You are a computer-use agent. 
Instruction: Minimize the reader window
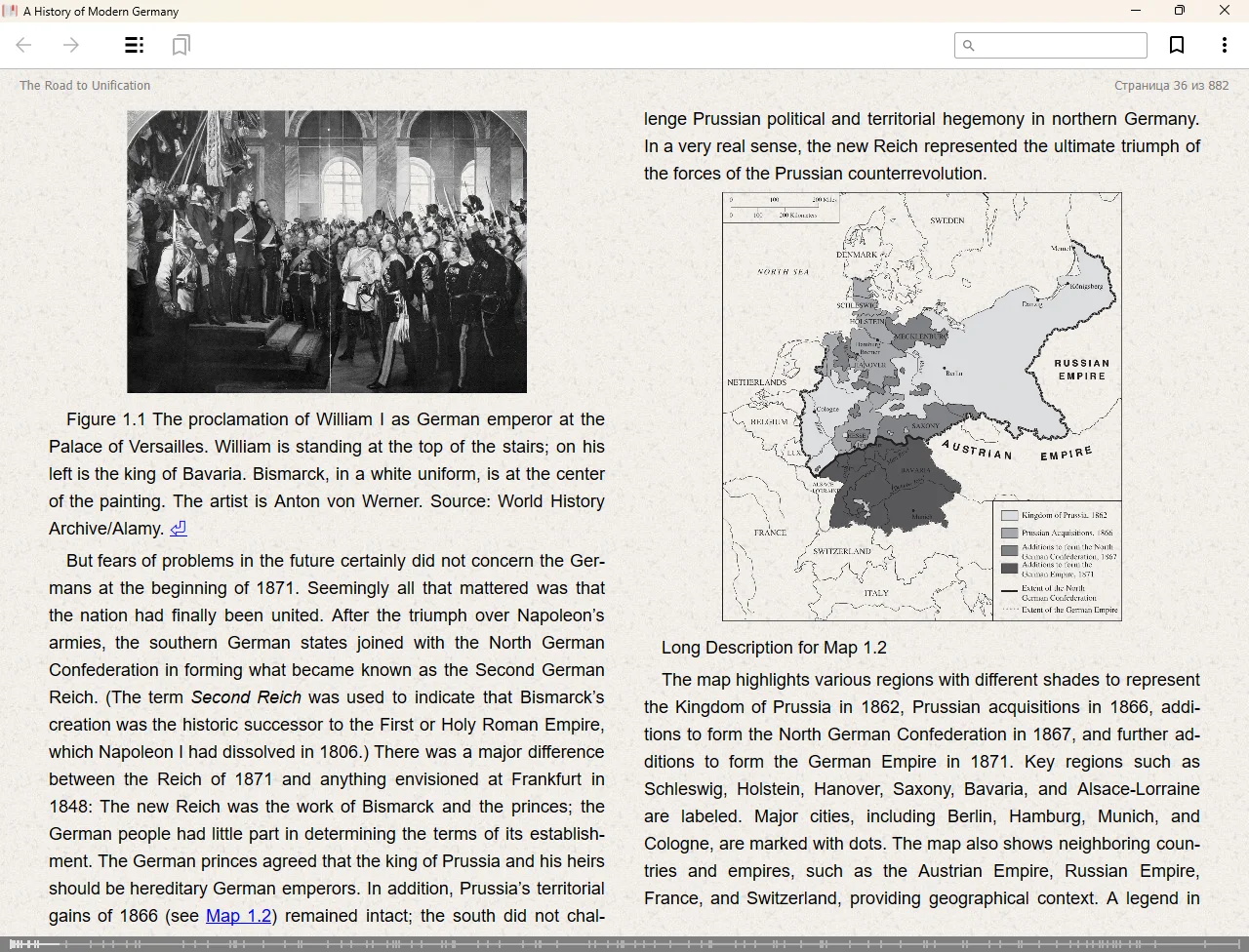(x=1136, y=11)
